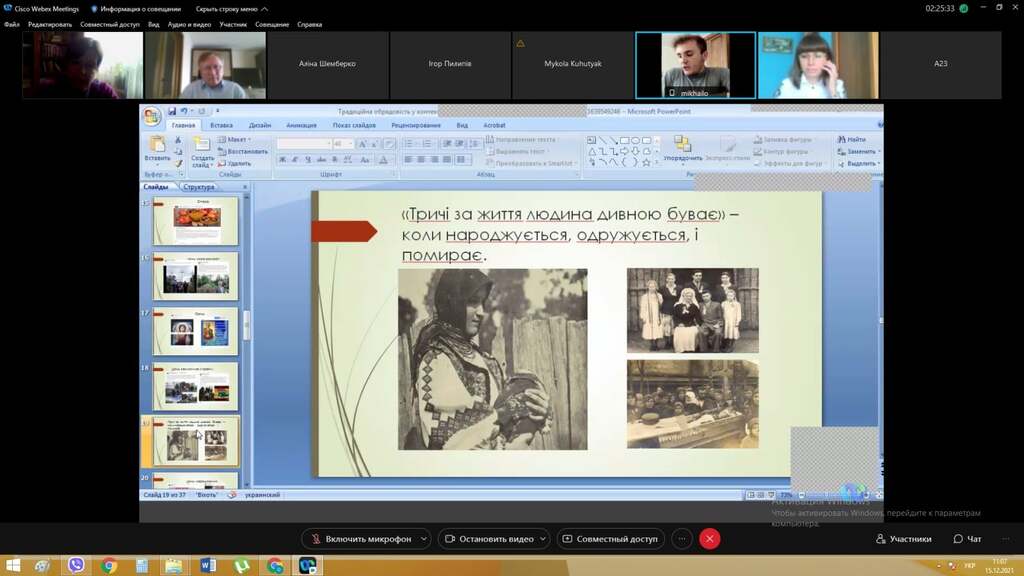The width and height of the screenshot is (1024, 576).
Task: Toggle the mute icon on mikhailo's tile
Action: (x=672, y=92)
